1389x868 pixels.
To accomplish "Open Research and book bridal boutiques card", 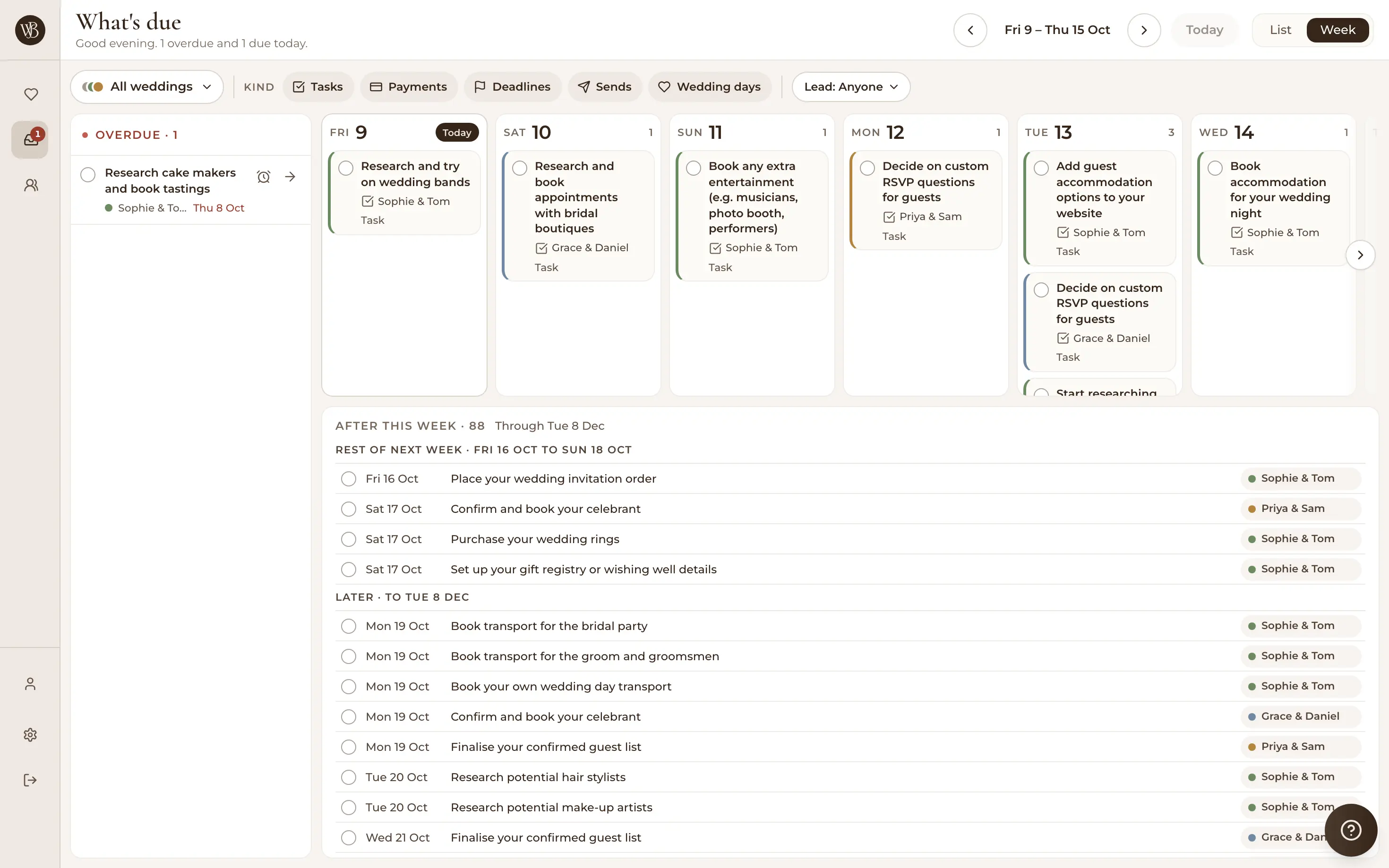I will [x=578, y=216].
